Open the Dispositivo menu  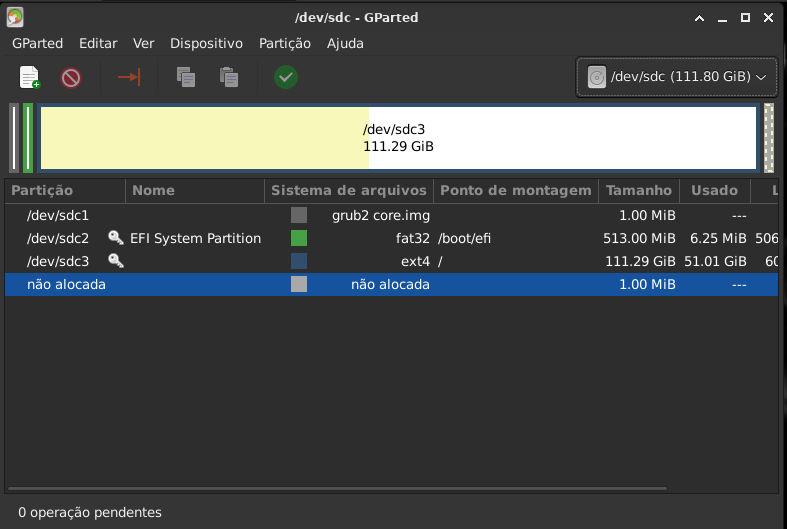click(206, 43)
